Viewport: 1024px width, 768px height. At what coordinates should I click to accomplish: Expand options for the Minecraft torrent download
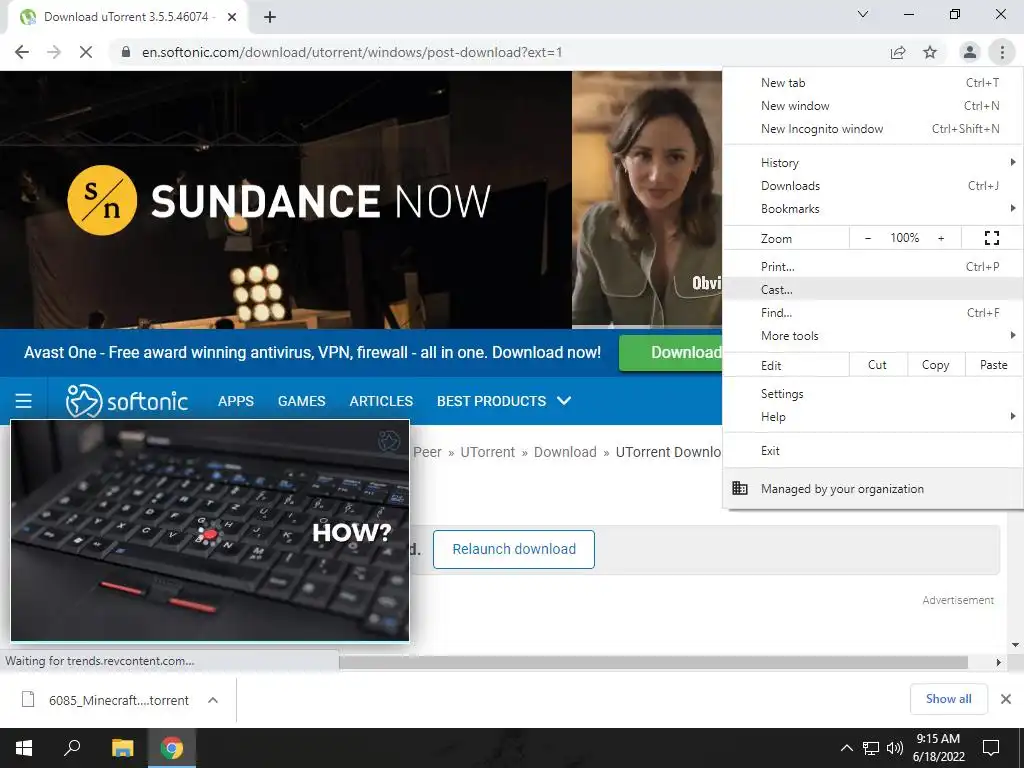point(213,700)
